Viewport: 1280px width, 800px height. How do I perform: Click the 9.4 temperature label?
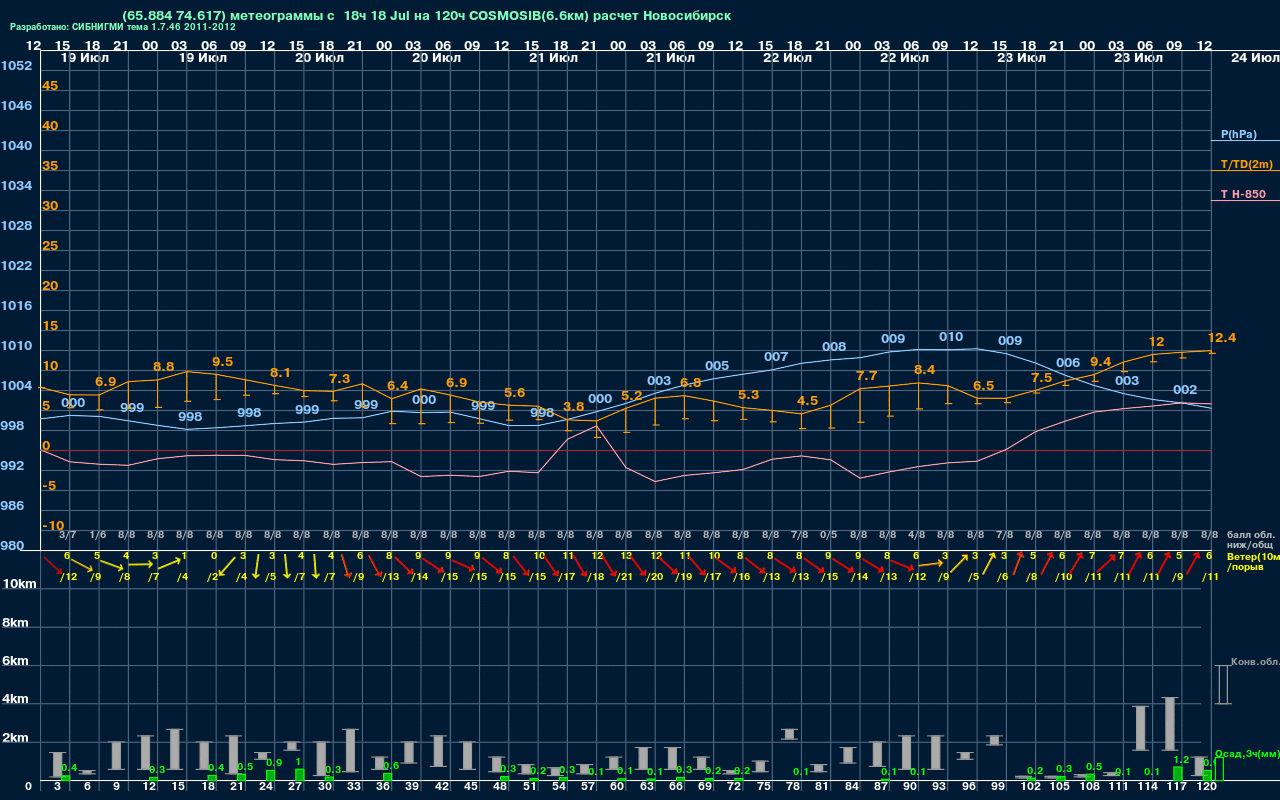tap(1100, 361)
